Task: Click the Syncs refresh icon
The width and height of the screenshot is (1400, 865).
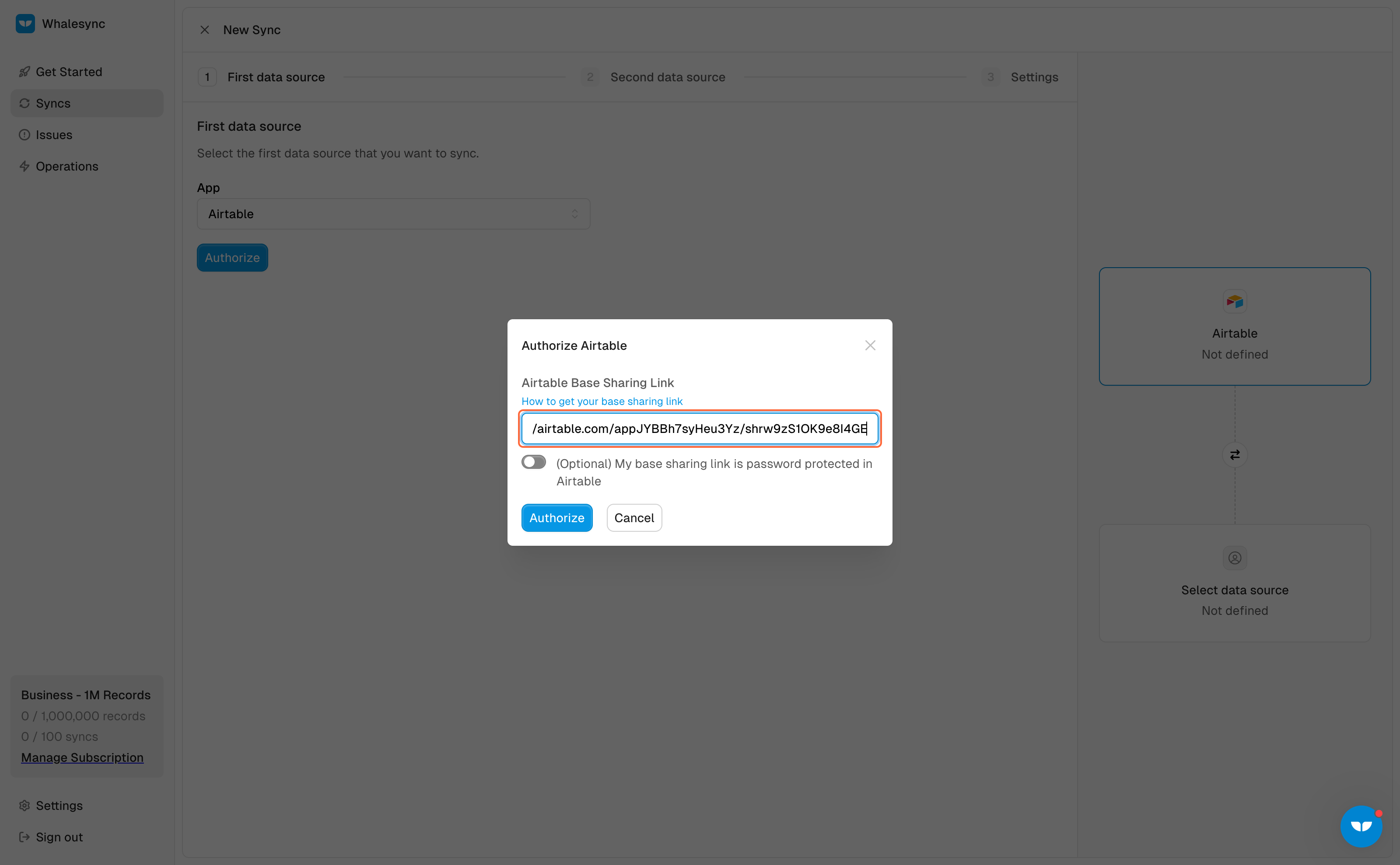Action: pos(24,103)
